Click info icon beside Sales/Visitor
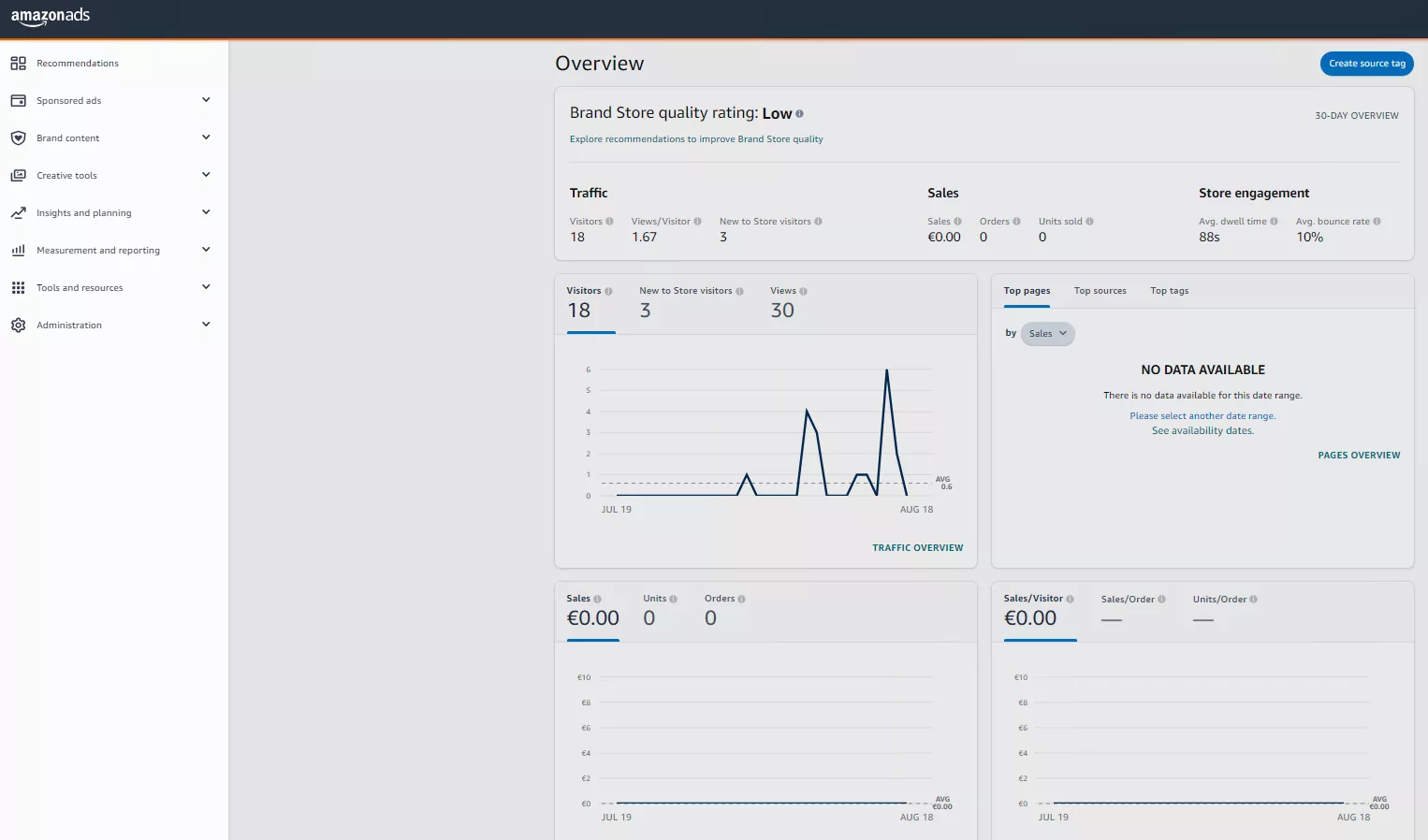The width and height of the screenshot is (1428, 840). pyautogui.click(x=1070, y=599)
